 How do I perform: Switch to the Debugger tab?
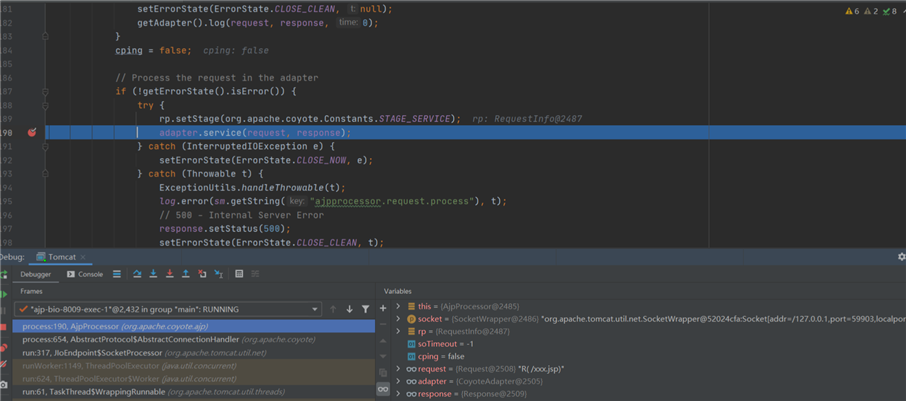tap(36, 274)
